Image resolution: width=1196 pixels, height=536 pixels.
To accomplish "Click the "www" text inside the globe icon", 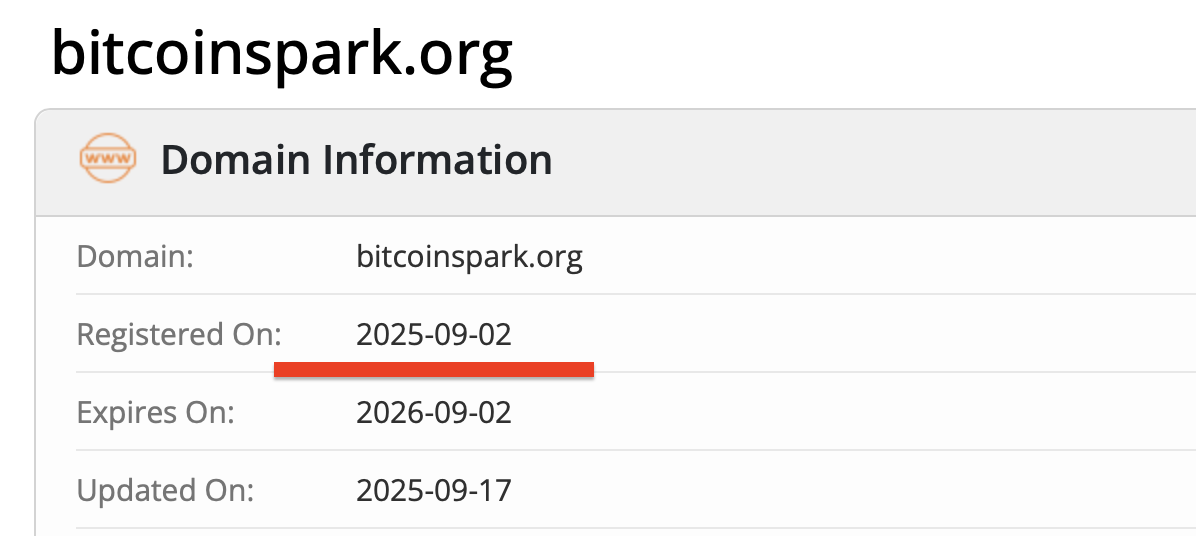I will (x=107, y=158).
